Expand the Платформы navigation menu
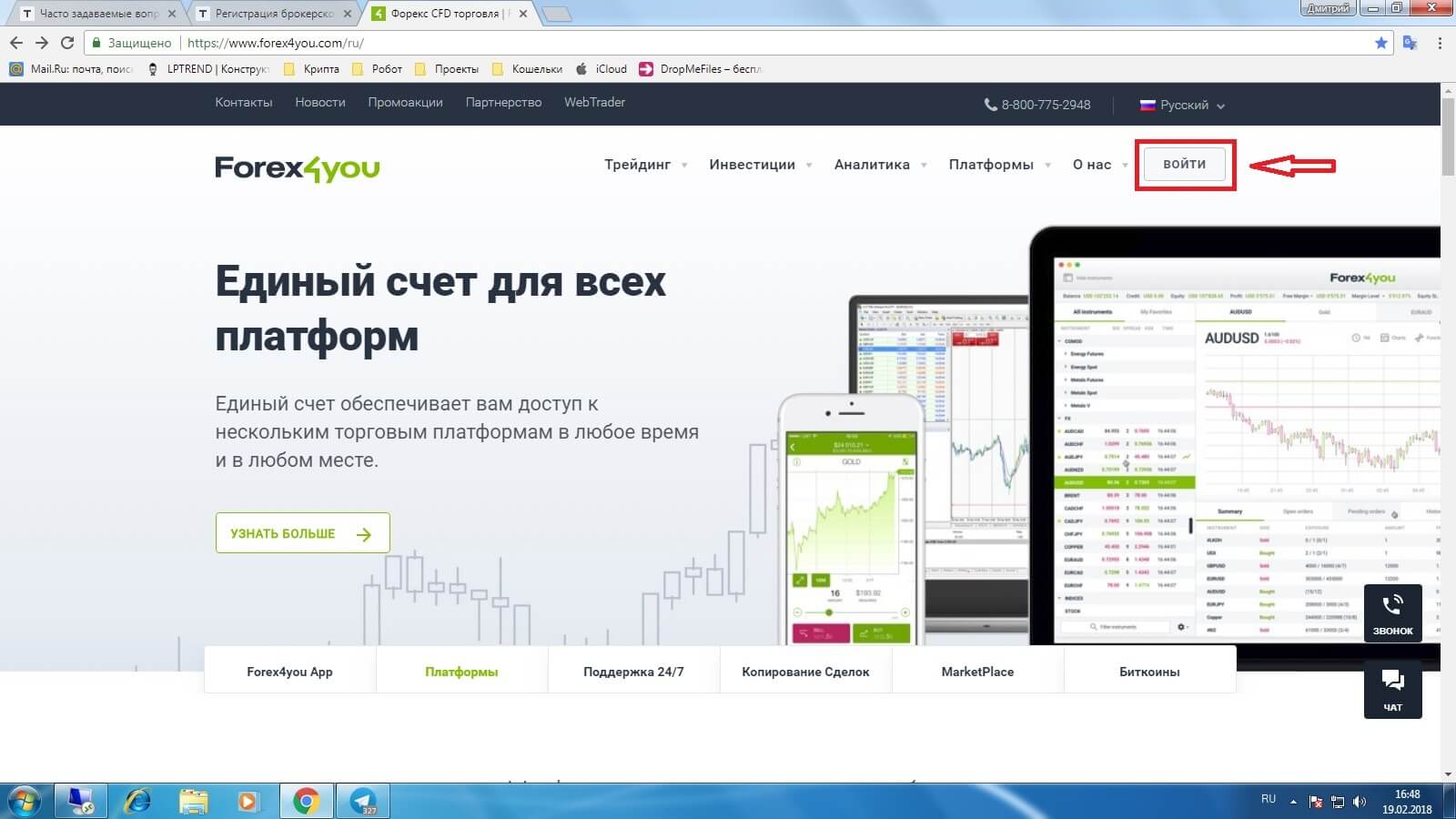 point(999,165)
